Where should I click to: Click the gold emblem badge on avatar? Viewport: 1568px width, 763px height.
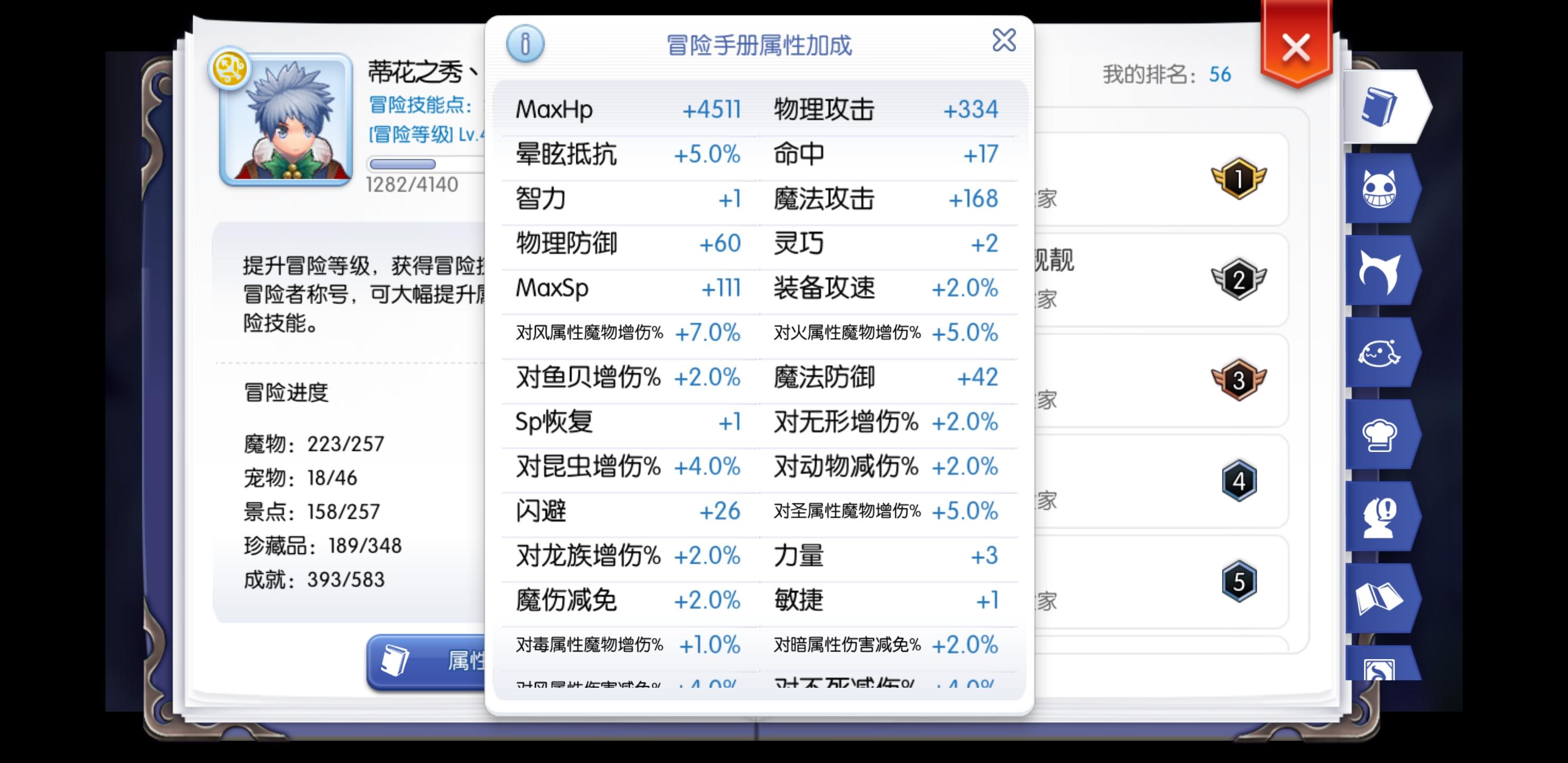(229, 68)
